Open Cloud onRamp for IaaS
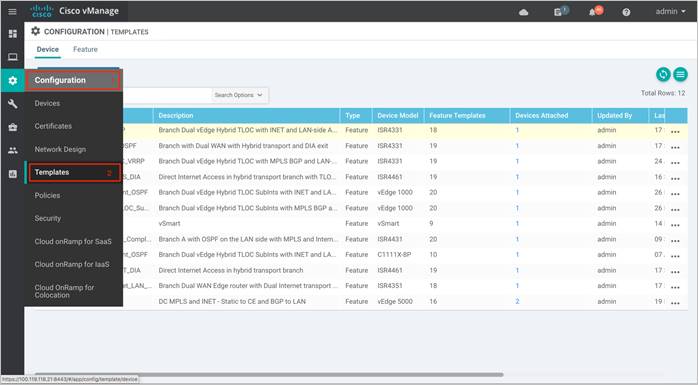 tap(73, 264)
